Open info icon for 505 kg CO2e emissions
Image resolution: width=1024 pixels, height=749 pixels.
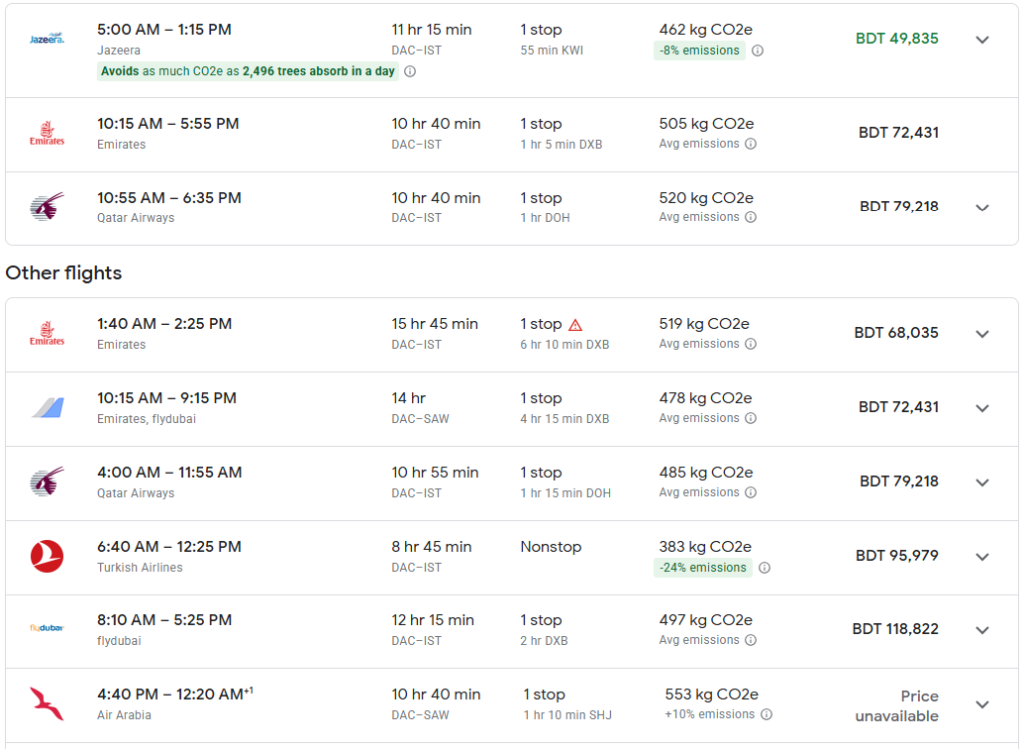751,144
